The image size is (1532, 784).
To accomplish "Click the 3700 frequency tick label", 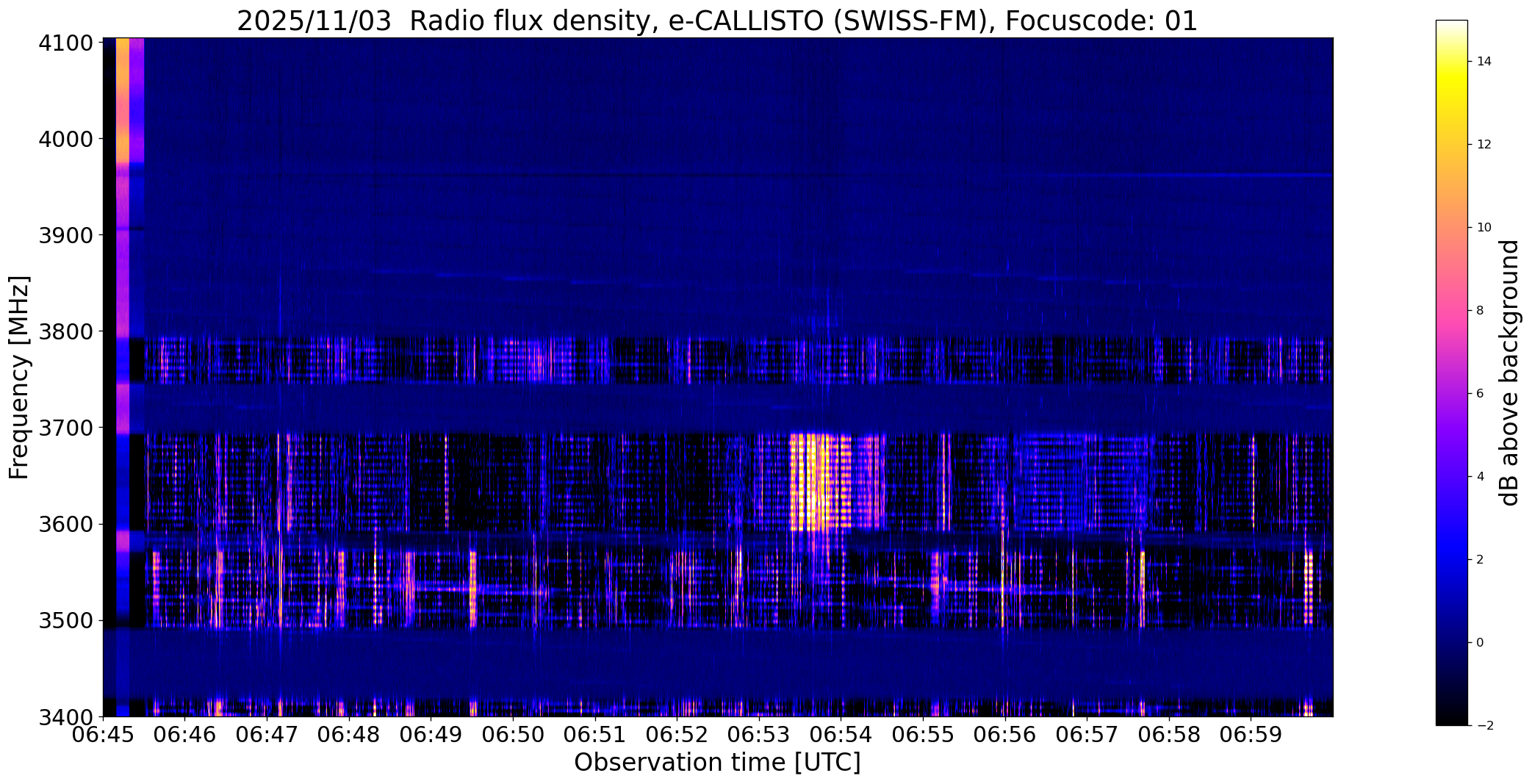I will click(65, 428).
